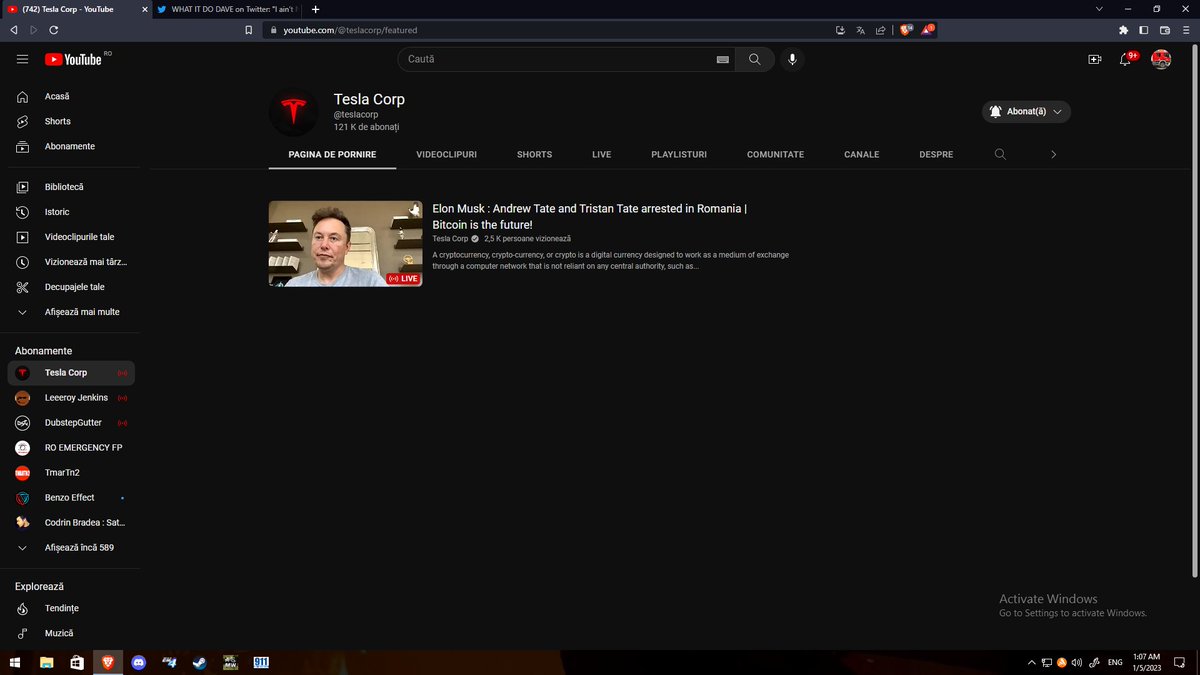
Task: Go to the YouTube home logo
Action: coord(73,60)
